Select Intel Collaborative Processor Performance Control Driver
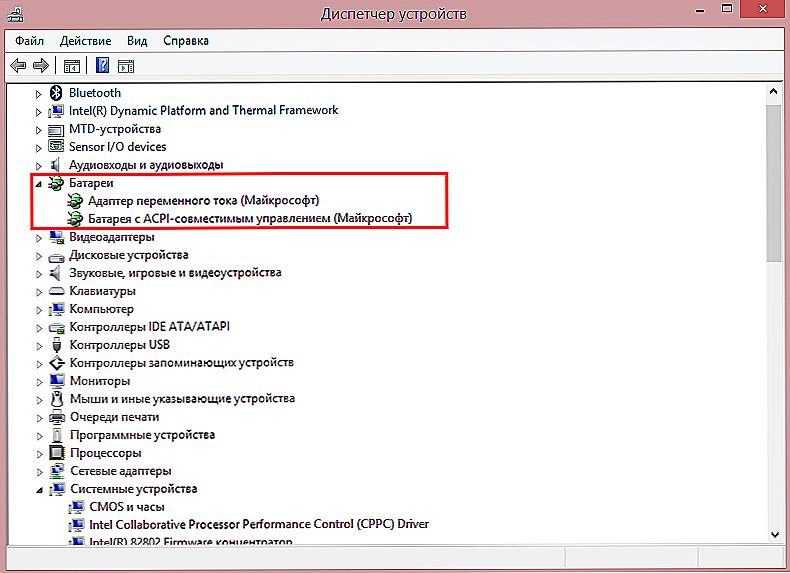Viewport: 790px width, 573px height. coord(259,524)
